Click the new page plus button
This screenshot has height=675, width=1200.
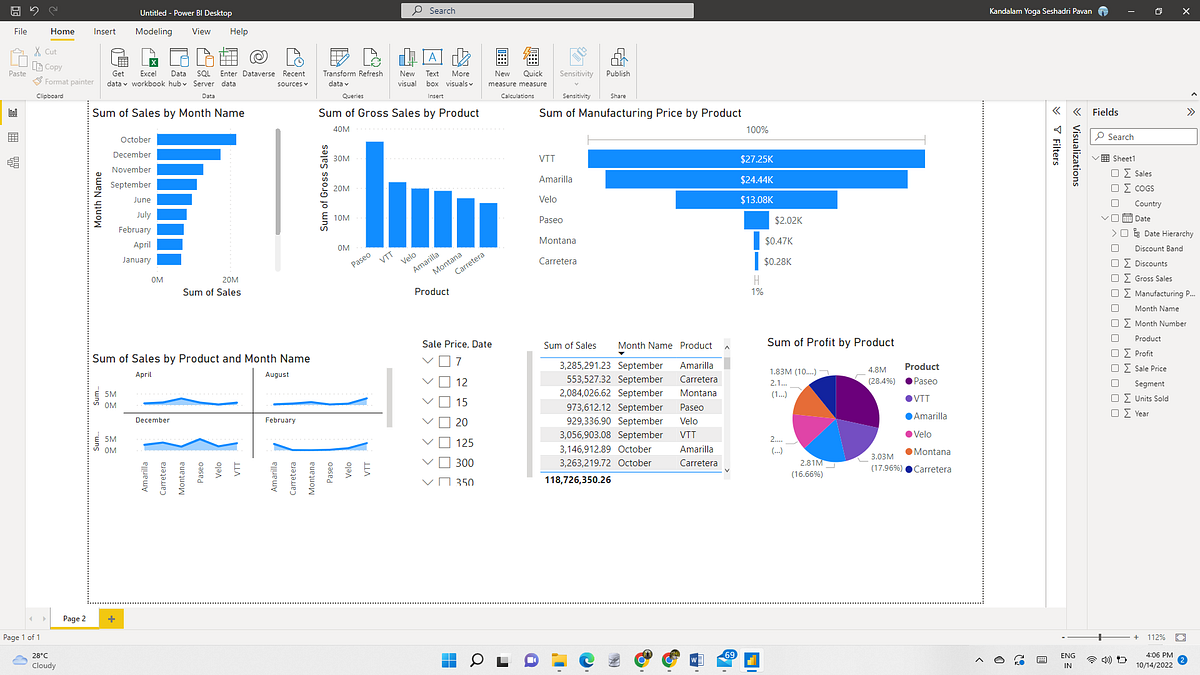[110, 618]
